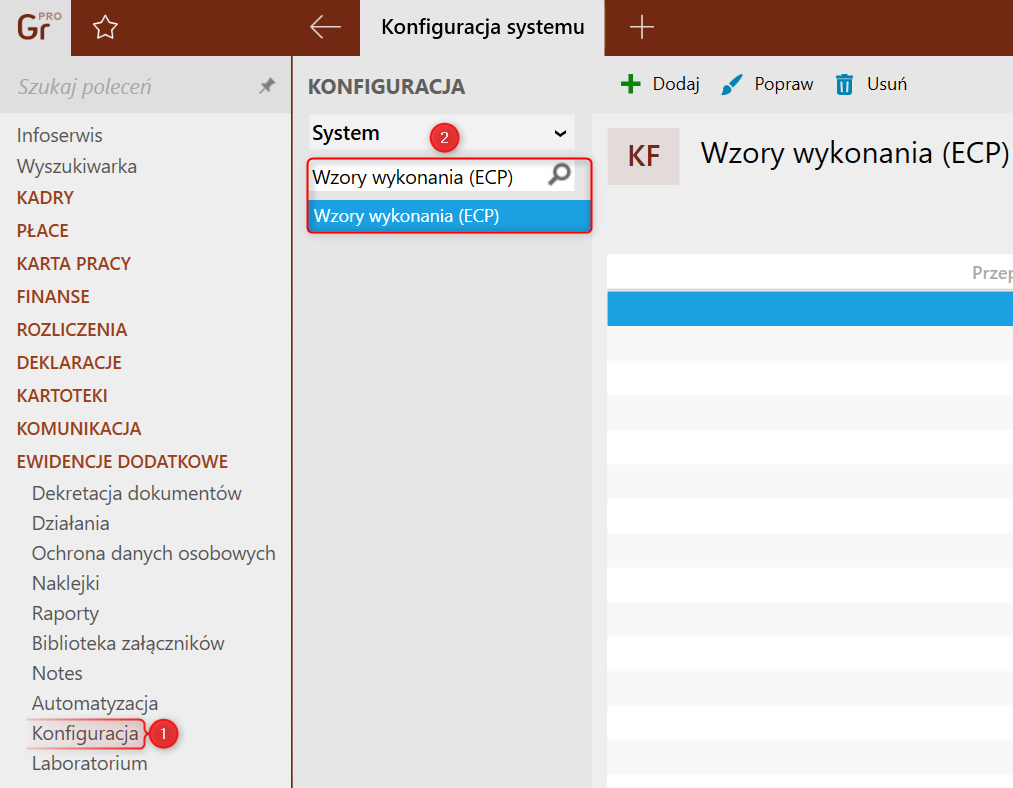The height and width of the screenshot is (788, 1013).
Task: Open Ochrona danych osobowych item
Action: [154, 553]
